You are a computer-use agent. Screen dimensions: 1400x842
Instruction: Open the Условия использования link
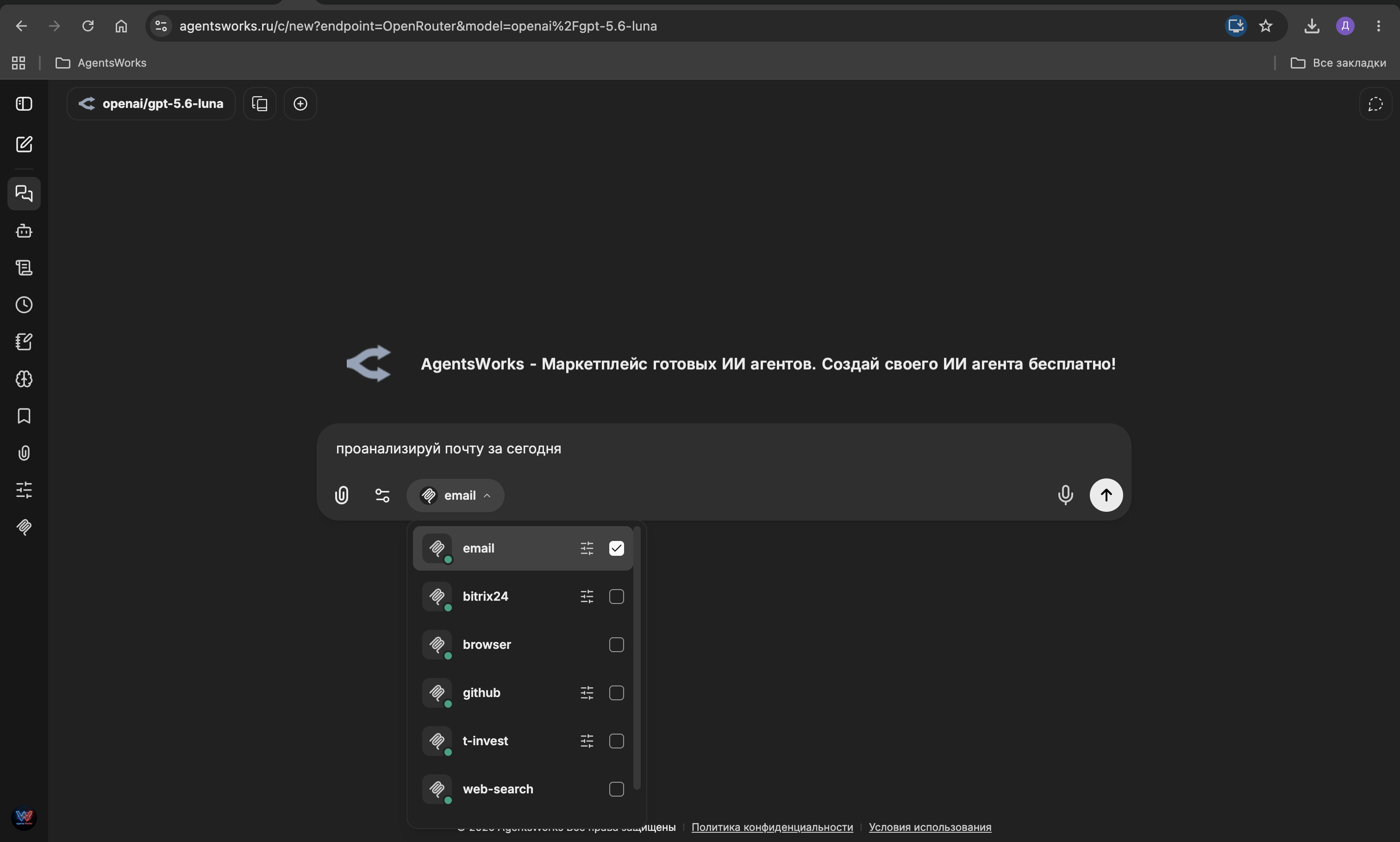[x=930, y=827]
